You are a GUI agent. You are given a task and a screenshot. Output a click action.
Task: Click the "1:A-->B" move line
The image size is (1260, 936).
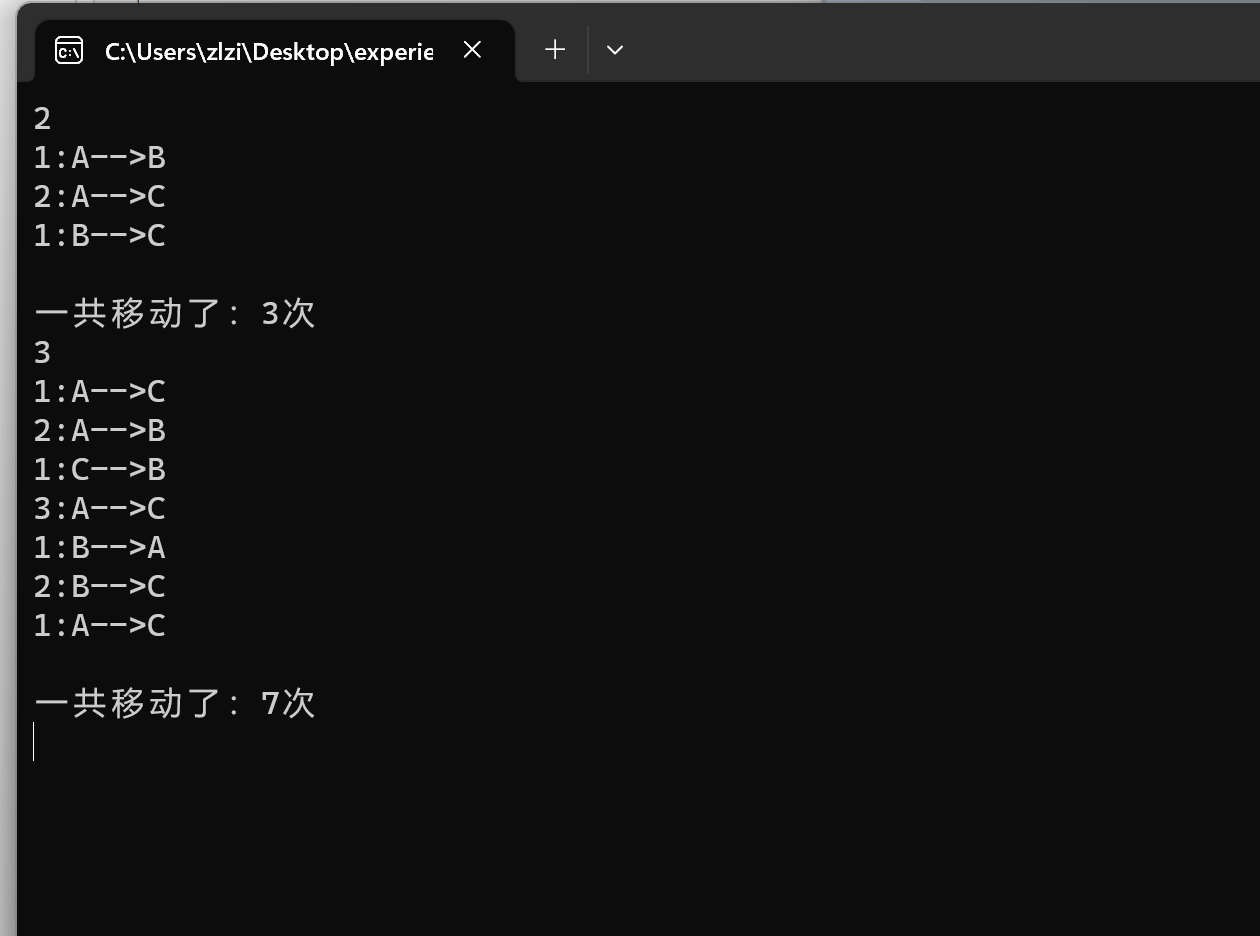coord(99,157)
